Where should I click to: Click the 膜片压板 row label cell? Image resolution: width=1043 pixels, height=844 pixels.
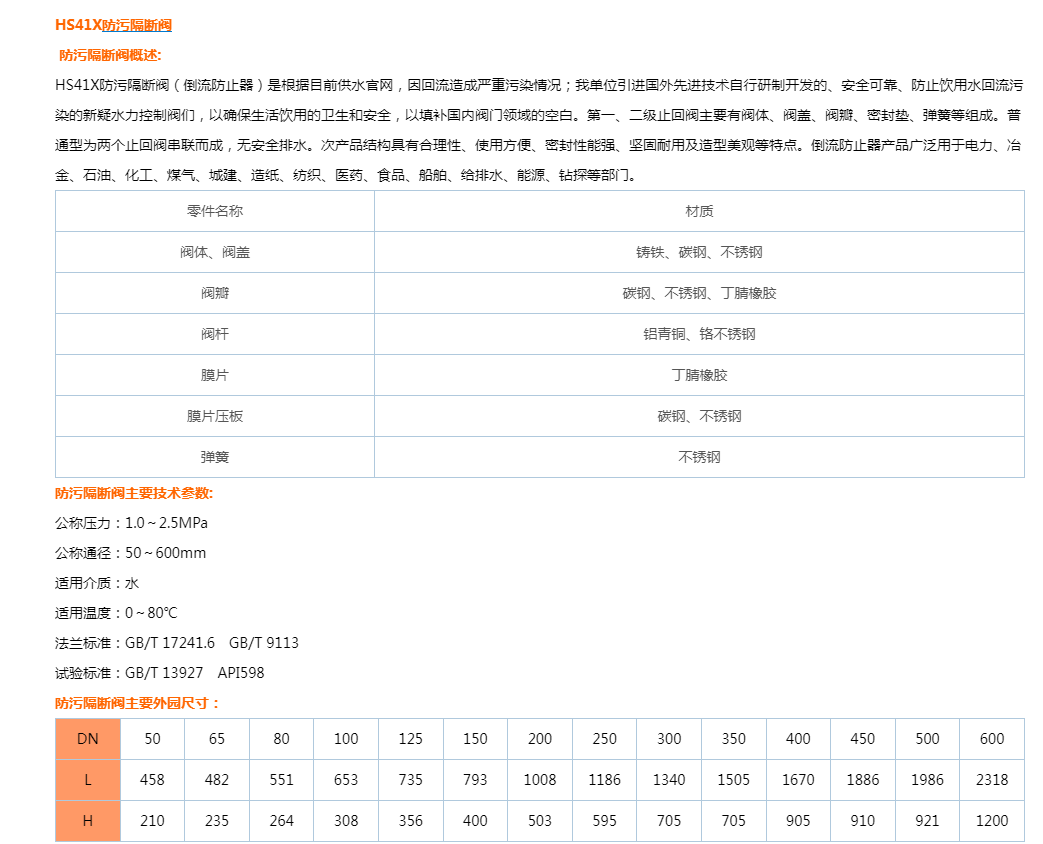(x=213, y=416)
